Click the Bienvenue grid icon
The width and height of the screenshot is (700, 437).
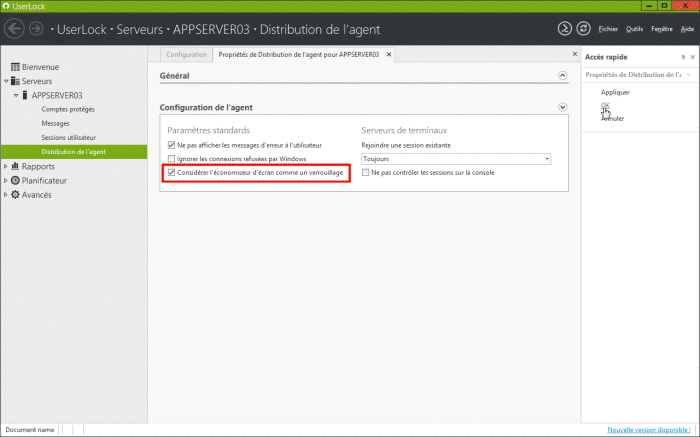(15, 67)
